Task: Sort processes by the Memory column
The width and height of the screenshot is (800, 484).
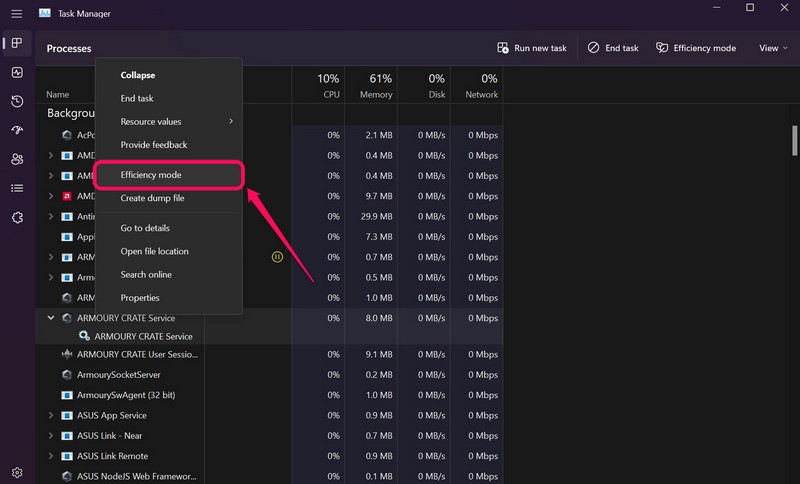Action: click(x=375, y=86)
